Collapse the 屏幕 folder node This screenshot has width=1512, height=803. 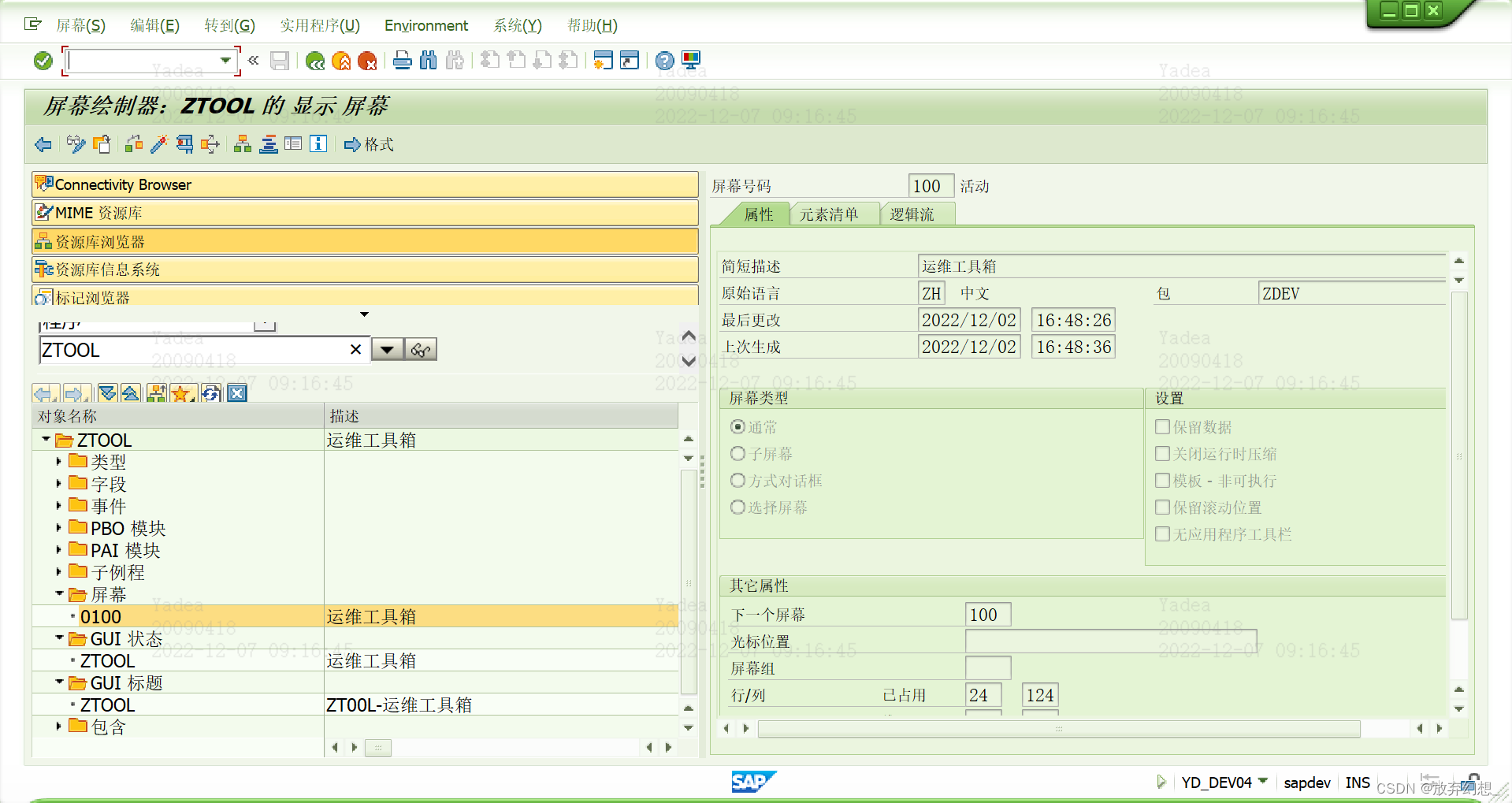click(x=58, y=594)
